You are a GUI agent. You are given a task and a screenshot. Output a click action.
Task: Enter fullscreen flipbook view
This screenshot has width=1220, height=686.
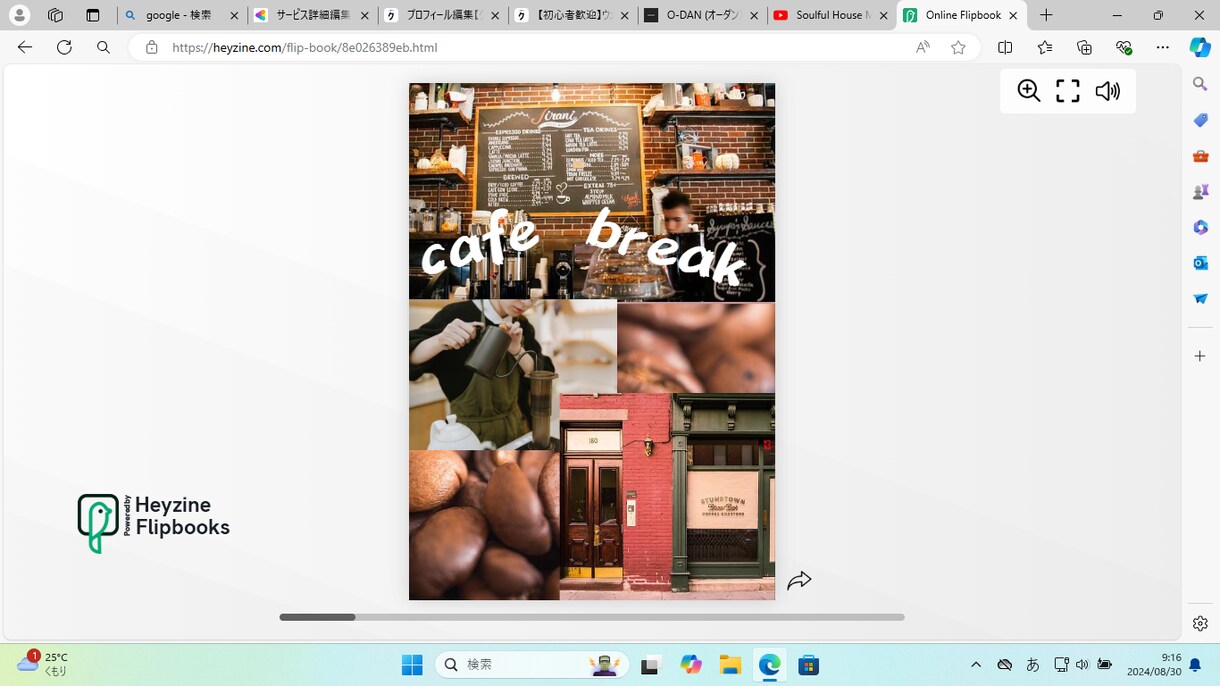point(1068,91)
